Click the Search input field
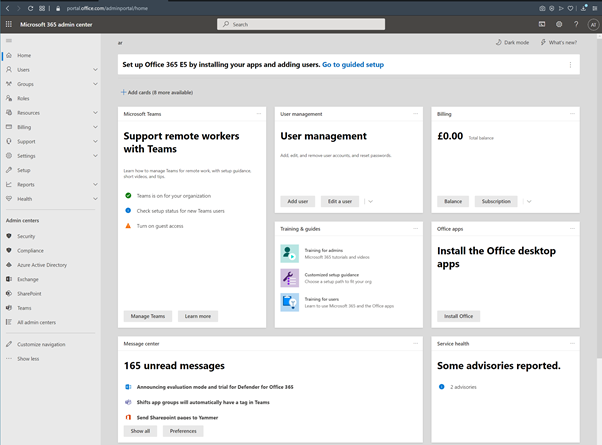The width and height of the screenshot is (602, 445). (x=301, y=24)
